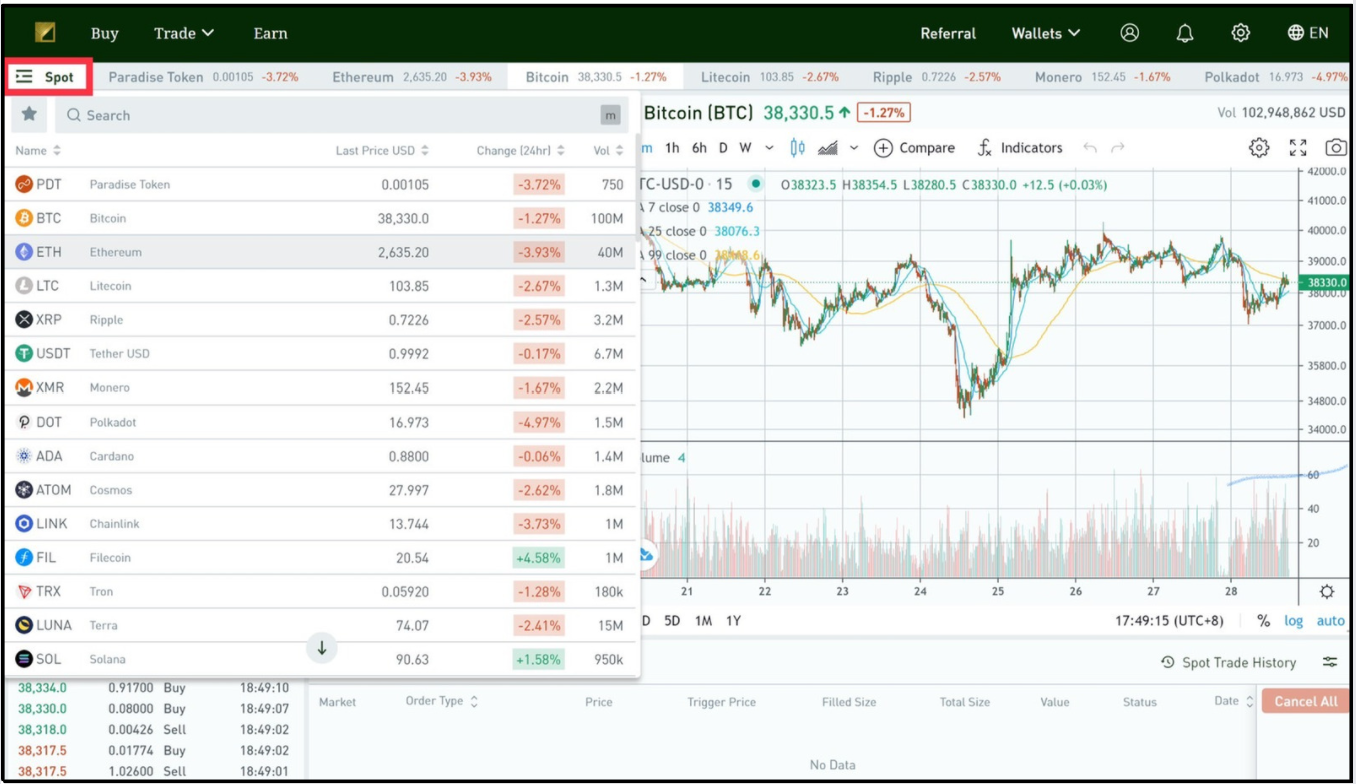Select the Bitcoin ticker tab
This screenshot has height=784, width=1356.
[x=595, y=77]
